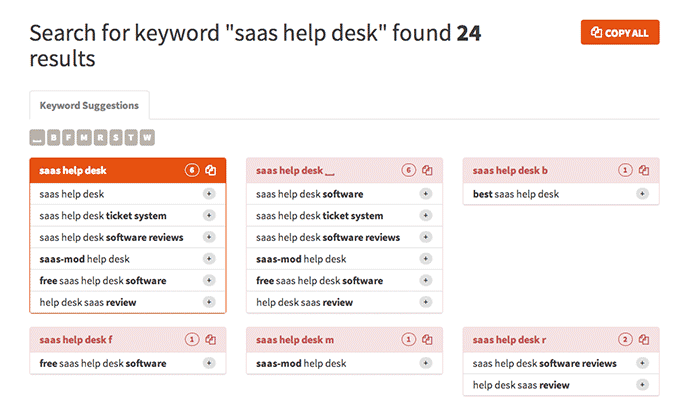
Task: Copy the 'saas help desk _' group
Action: [x=427, y=170]
